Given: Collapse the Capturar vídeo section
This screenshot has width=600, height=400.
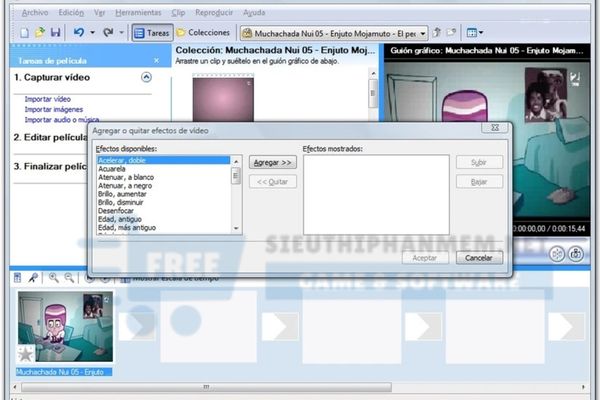Looking at the screenshot, I should point(146,77).
